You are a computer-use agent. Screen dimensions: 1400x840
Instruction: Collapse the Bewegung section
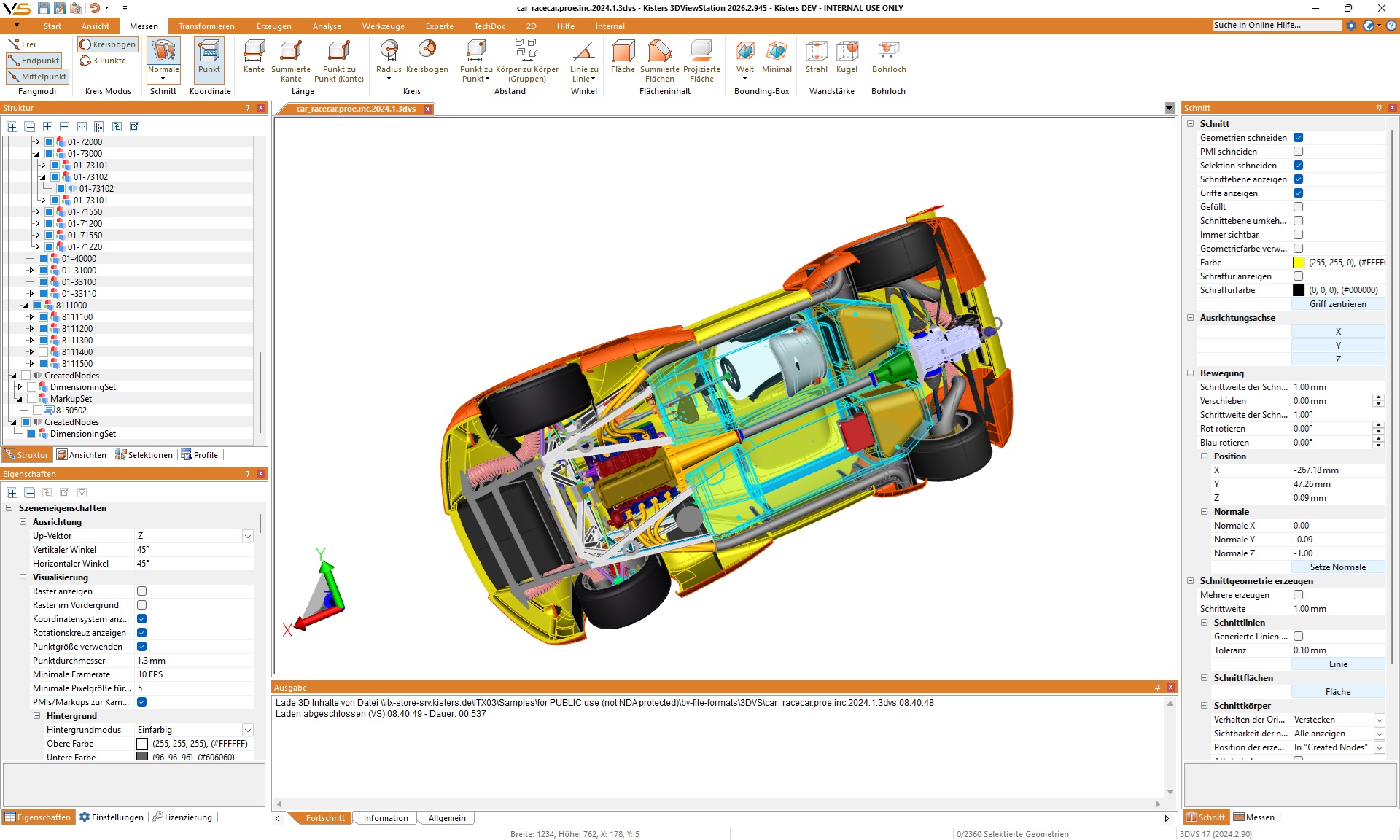1191,373
